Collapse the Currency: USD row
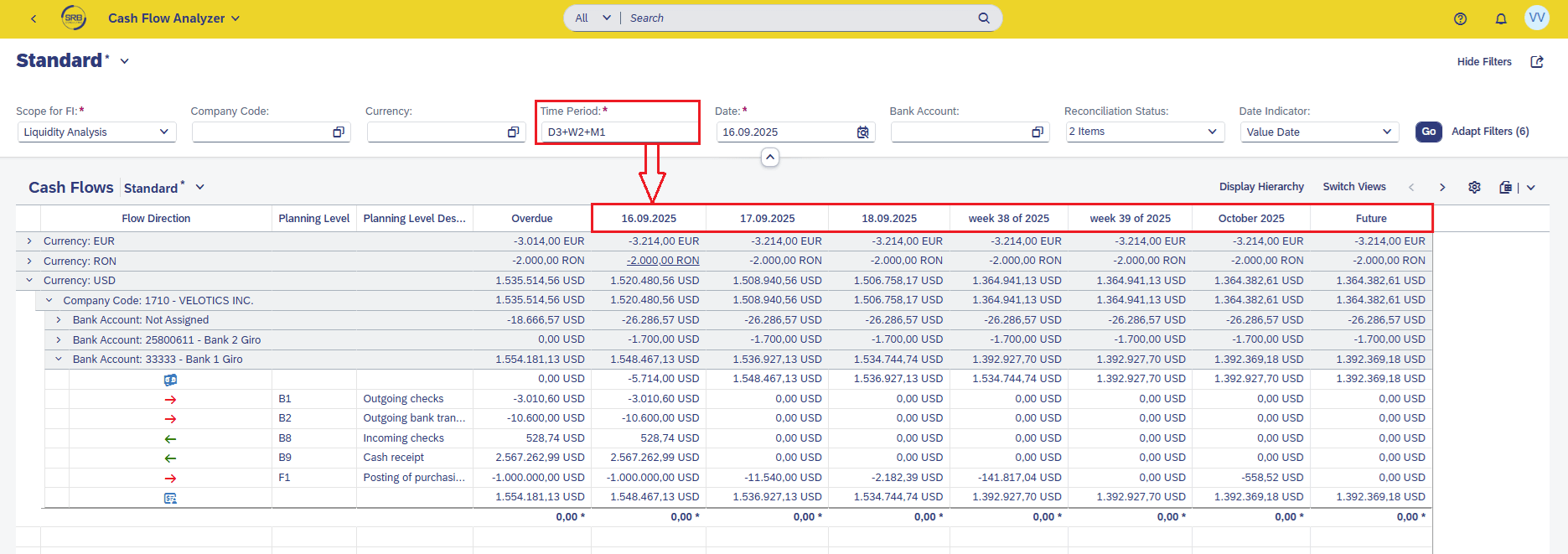1568x554 pixels. (29, 281)
